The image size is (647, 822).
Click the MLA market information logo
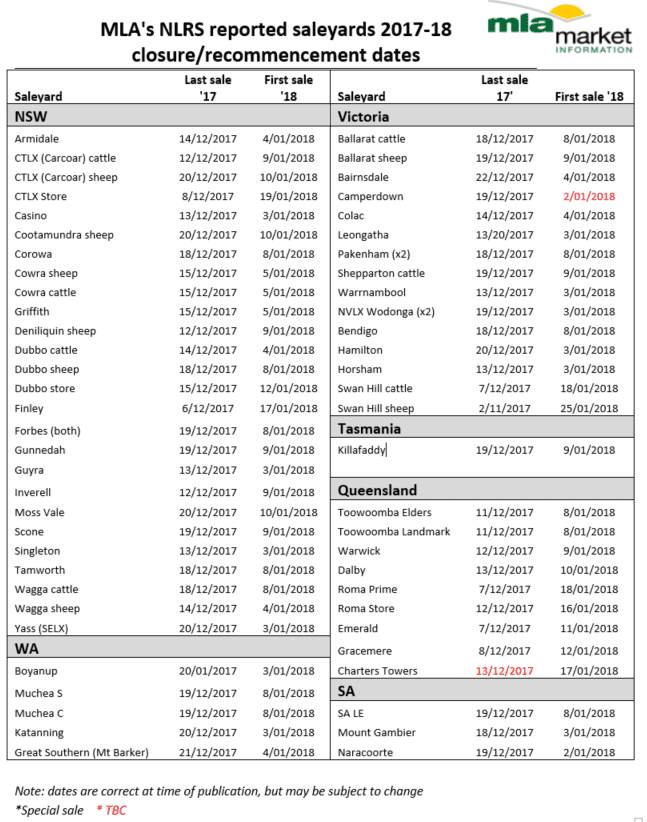coord(560,28)
